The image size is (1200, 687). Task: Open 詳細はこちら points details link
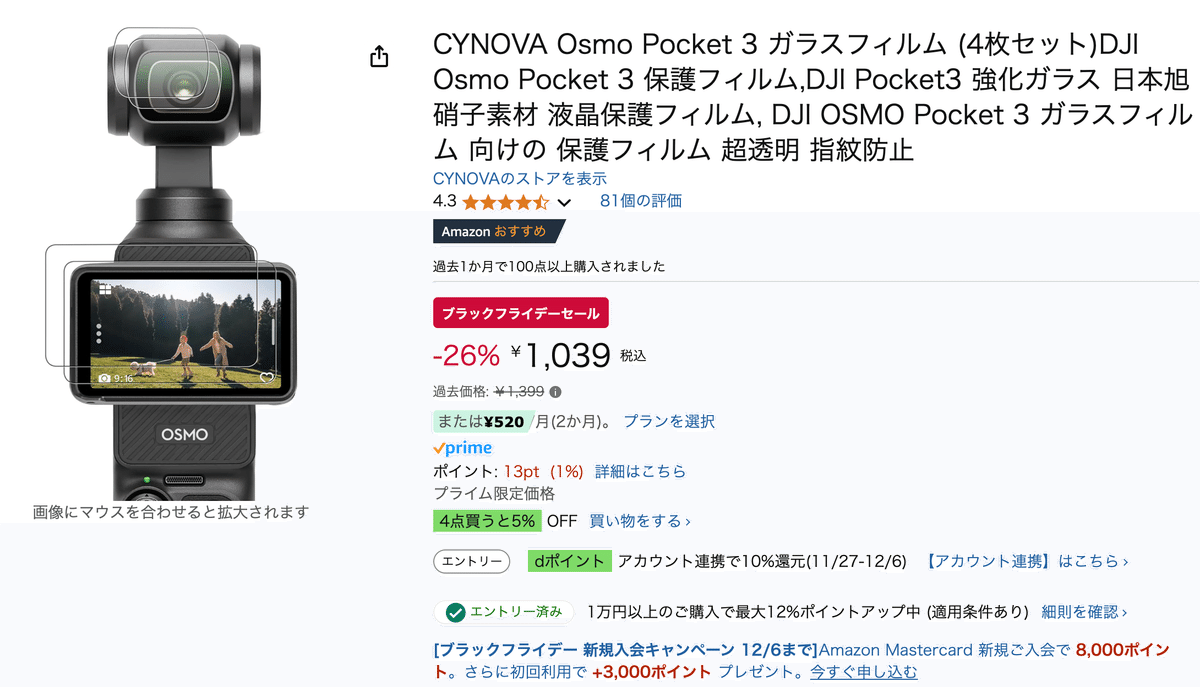641,471
